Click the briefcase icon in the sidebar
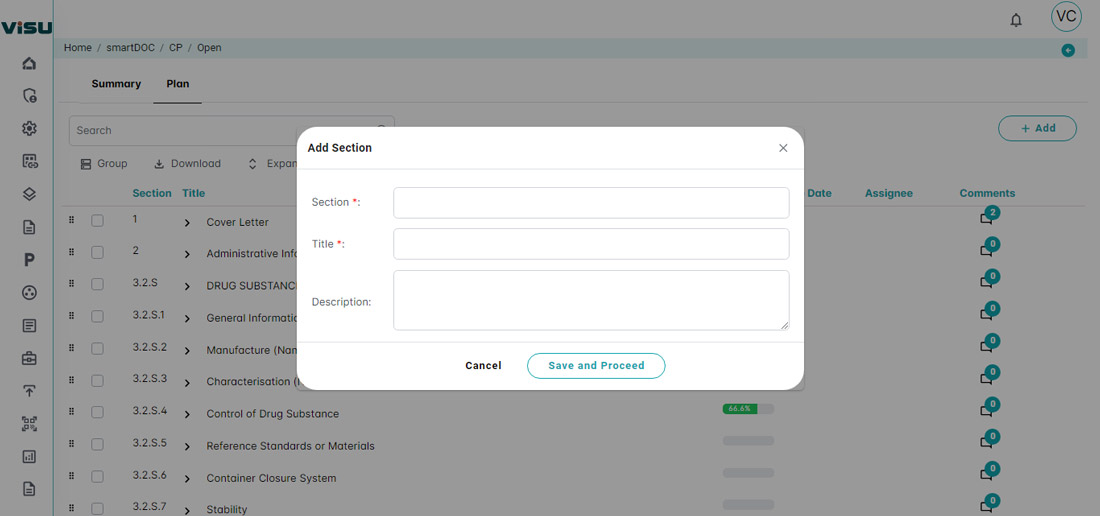This screenshot has width=1100, height=516. click(29, 358)
